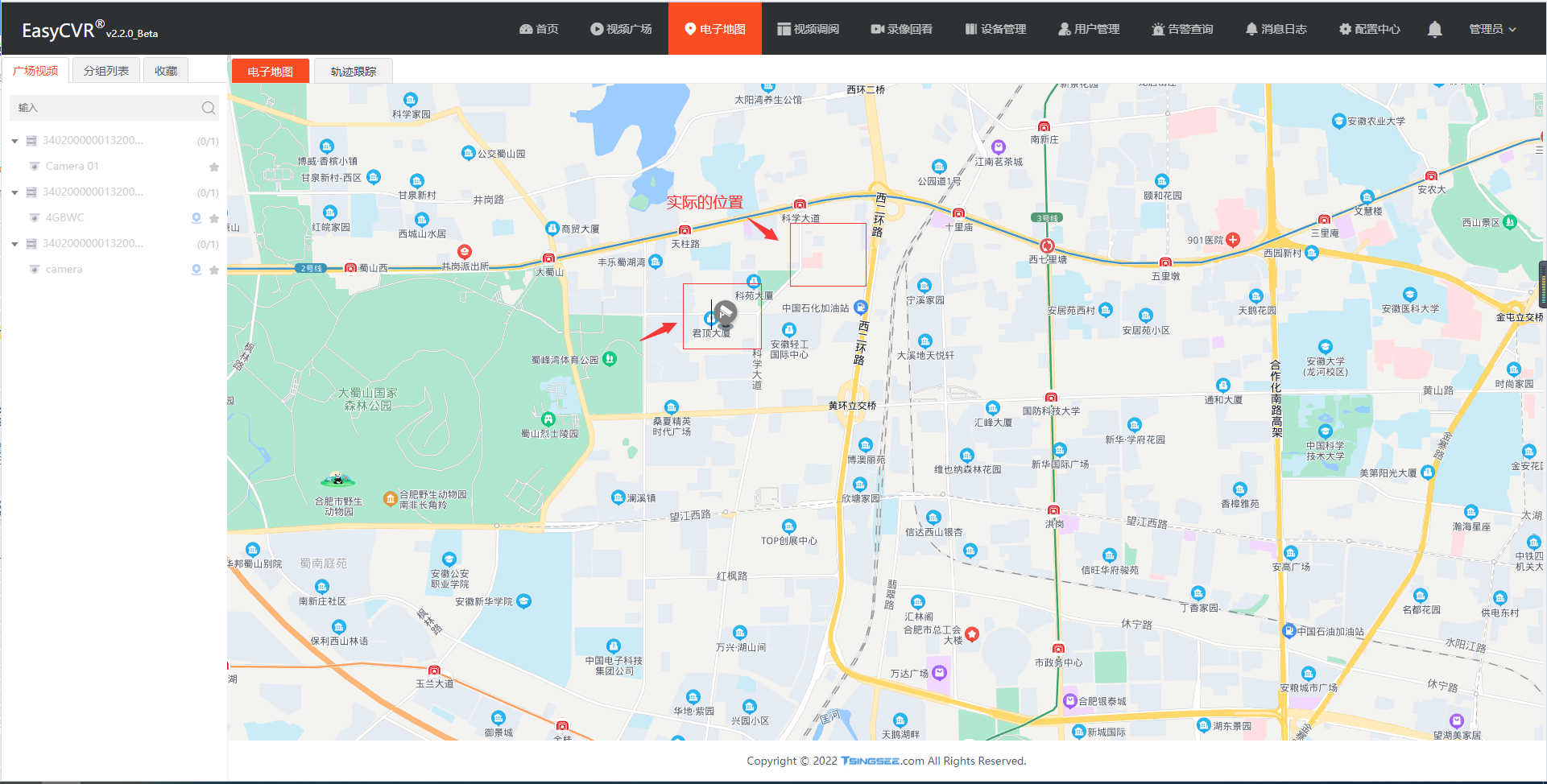Click the 万达广场 shopping marker
The image size is (1547, 784).
pos(939,672)
